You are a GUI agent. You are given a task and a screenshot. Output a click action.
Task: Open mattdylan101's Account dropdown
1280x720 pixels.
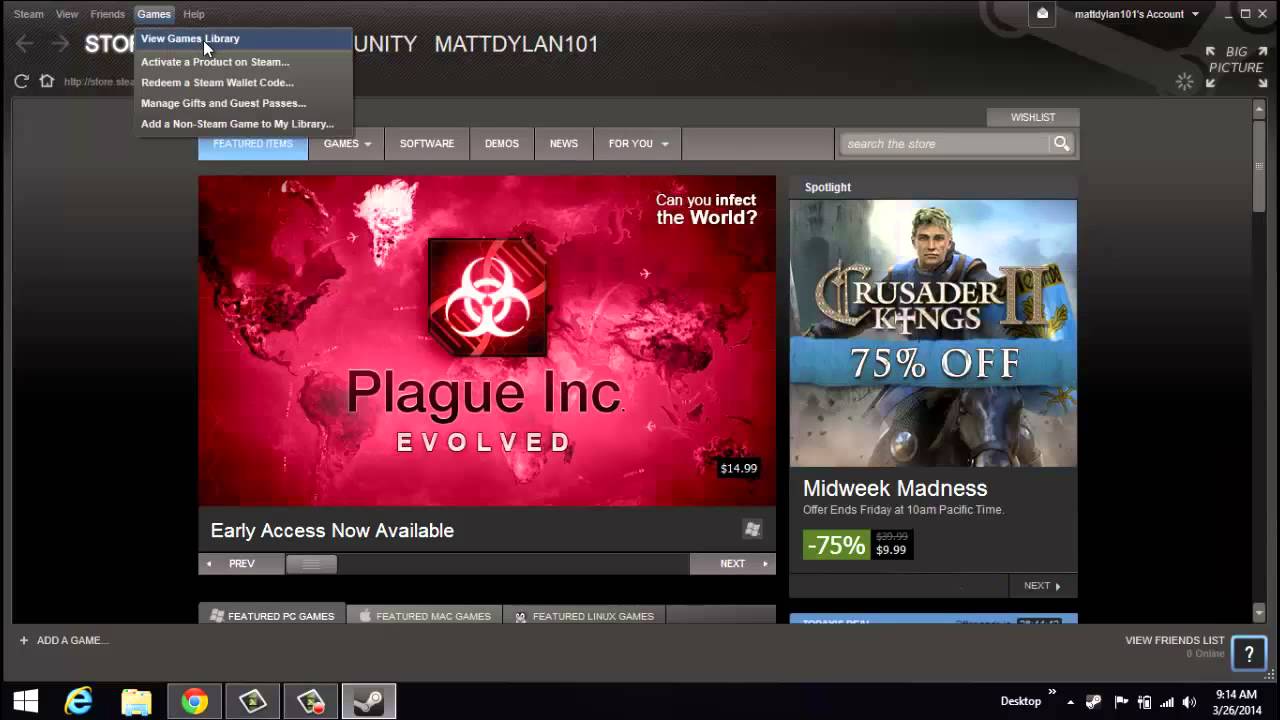(x=1136, y=14)
